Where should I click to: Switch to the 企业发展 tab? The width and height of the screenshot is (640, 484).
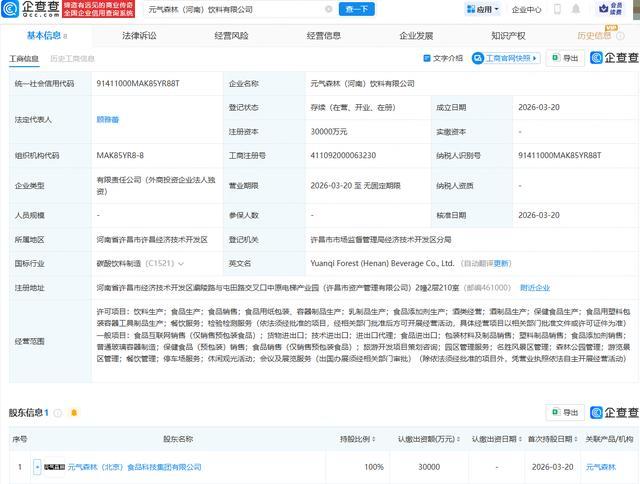(x=416, y=36)
